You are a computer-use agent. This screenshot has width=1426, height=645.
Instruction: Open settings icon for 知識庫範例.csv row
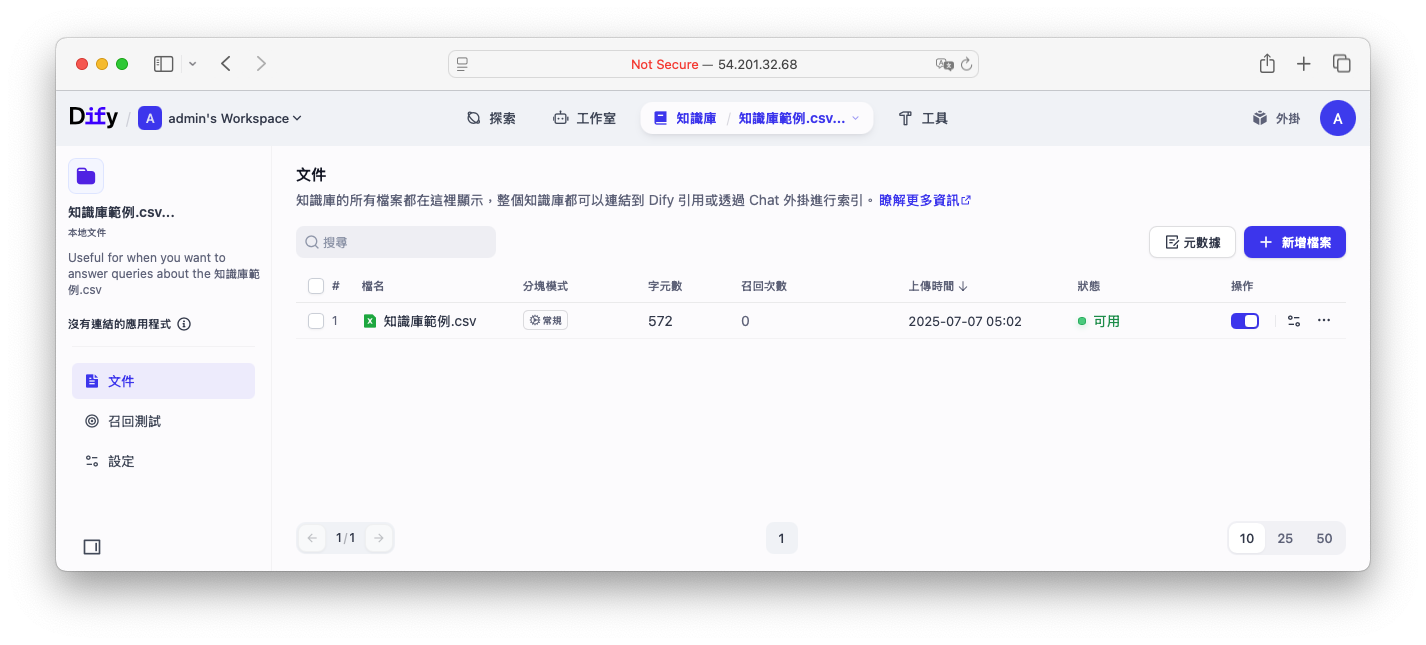1294,321
